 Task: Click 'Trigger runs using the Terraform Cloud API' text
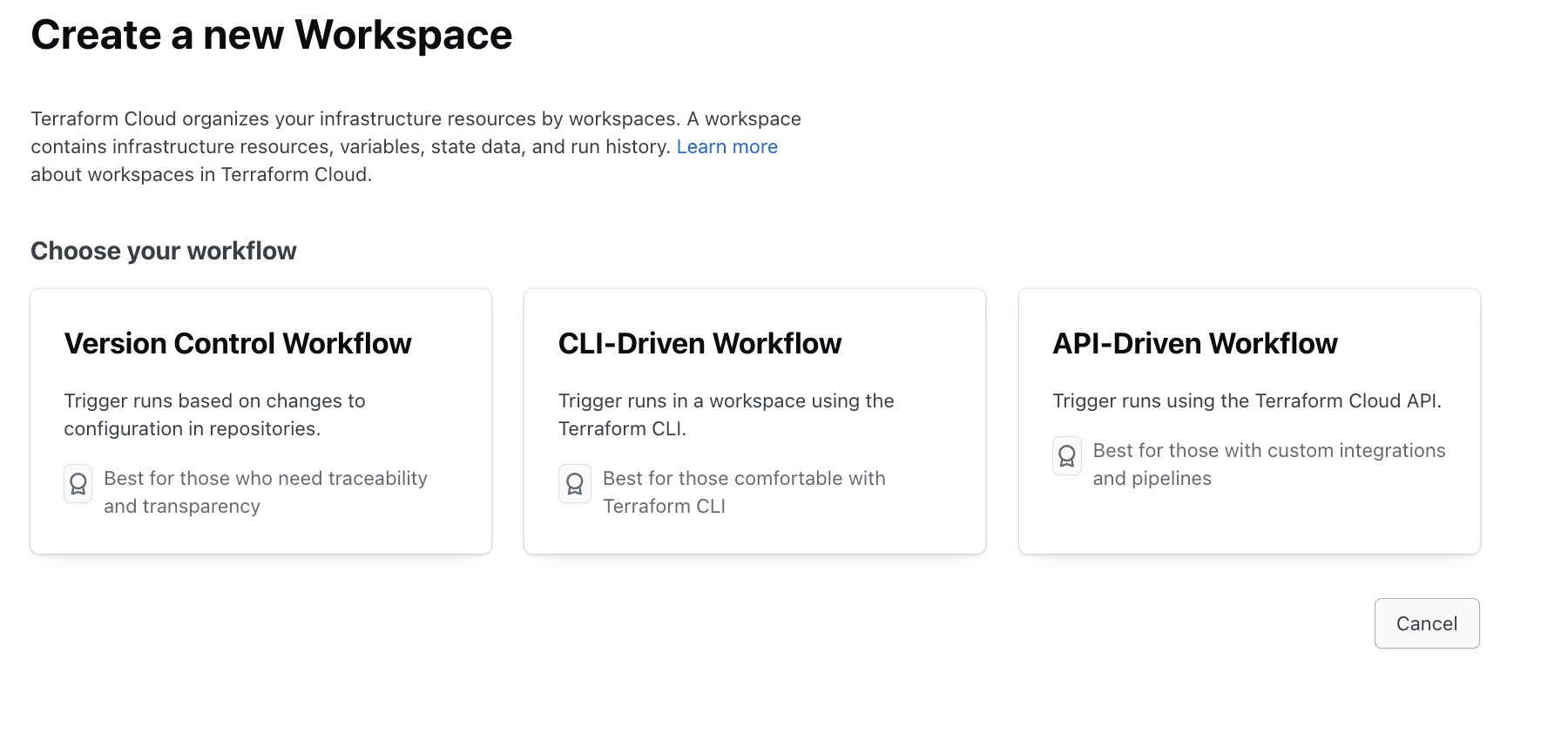pyautogui.click(x=1247, y=400)
